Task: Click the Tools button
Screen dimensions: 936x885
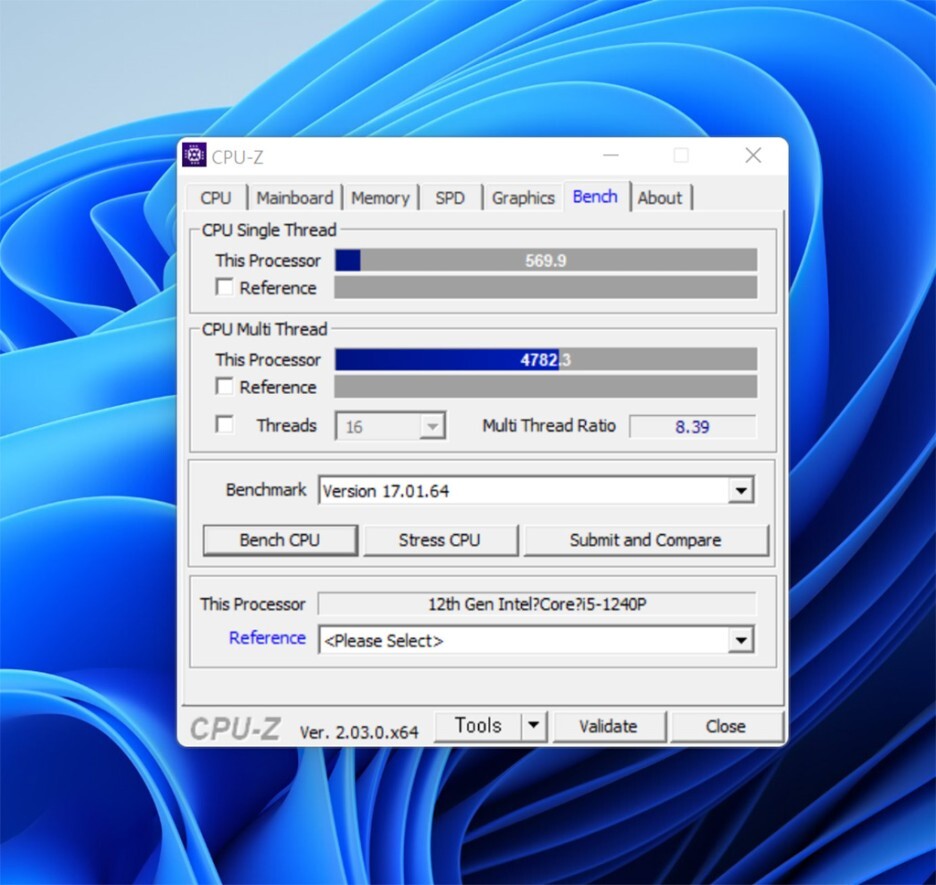Action: [x=478, y=726]
